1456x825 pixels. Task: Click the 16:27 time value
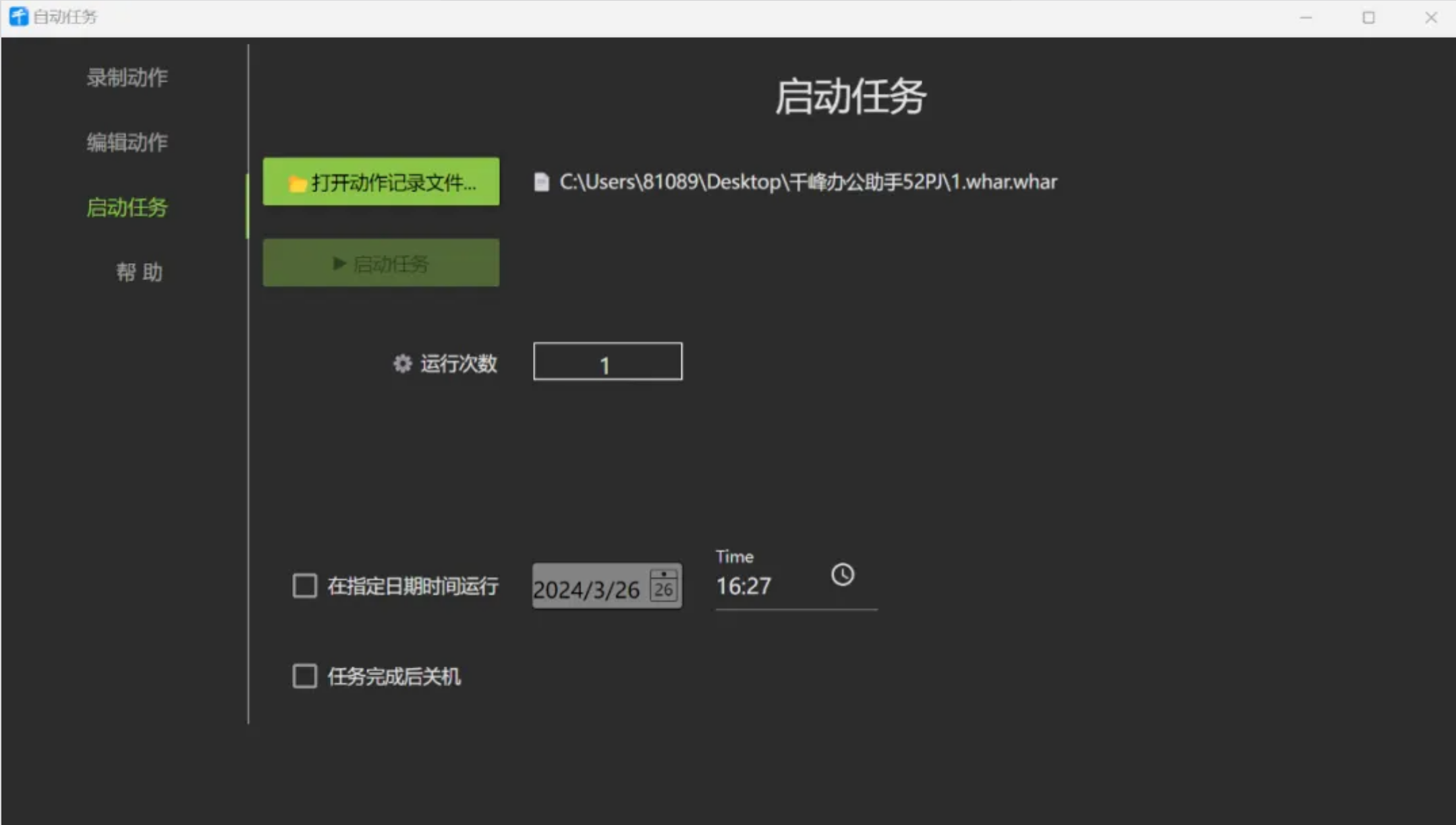point(744,586)
